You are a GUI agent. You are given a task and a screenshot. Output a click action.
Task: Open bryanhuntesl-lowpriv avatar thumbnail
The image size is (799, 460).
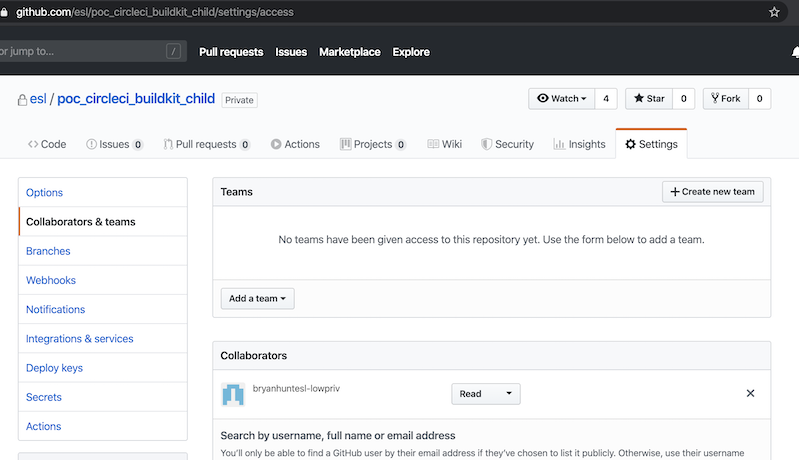coord(233,394)
